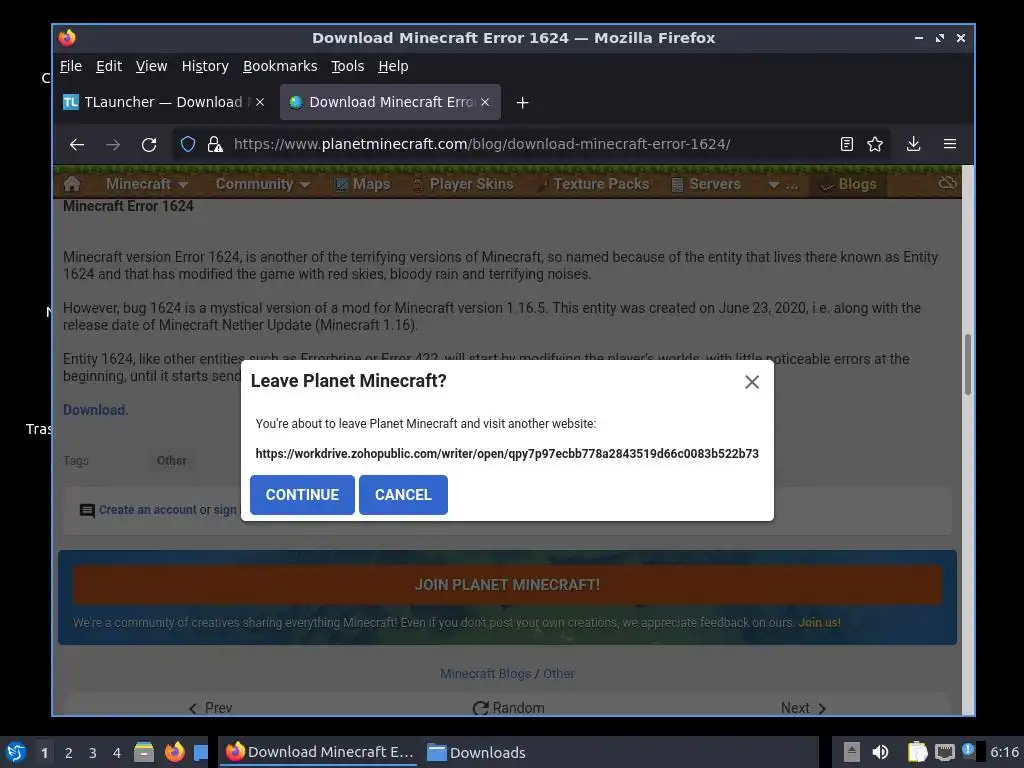The width and height of the screenshot is (1024, 768).
Task: Close the TLauncher tab
Action: 260,102
